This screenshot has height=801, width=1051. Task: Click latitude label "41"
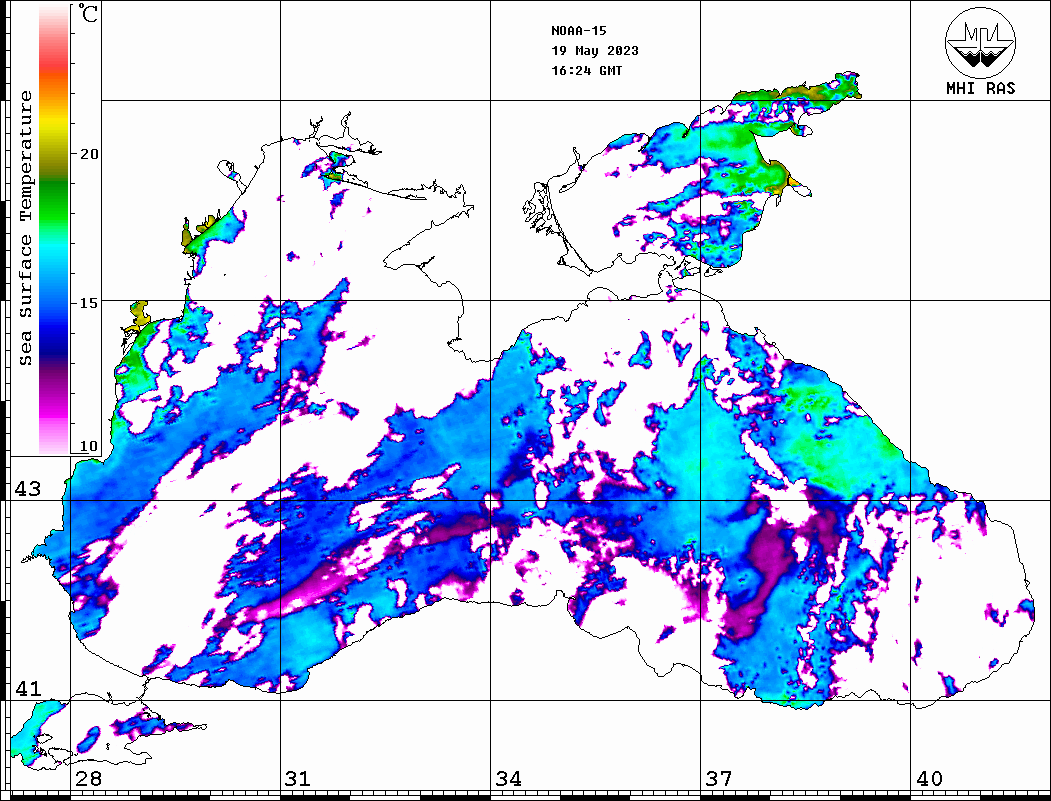[28, 689]
